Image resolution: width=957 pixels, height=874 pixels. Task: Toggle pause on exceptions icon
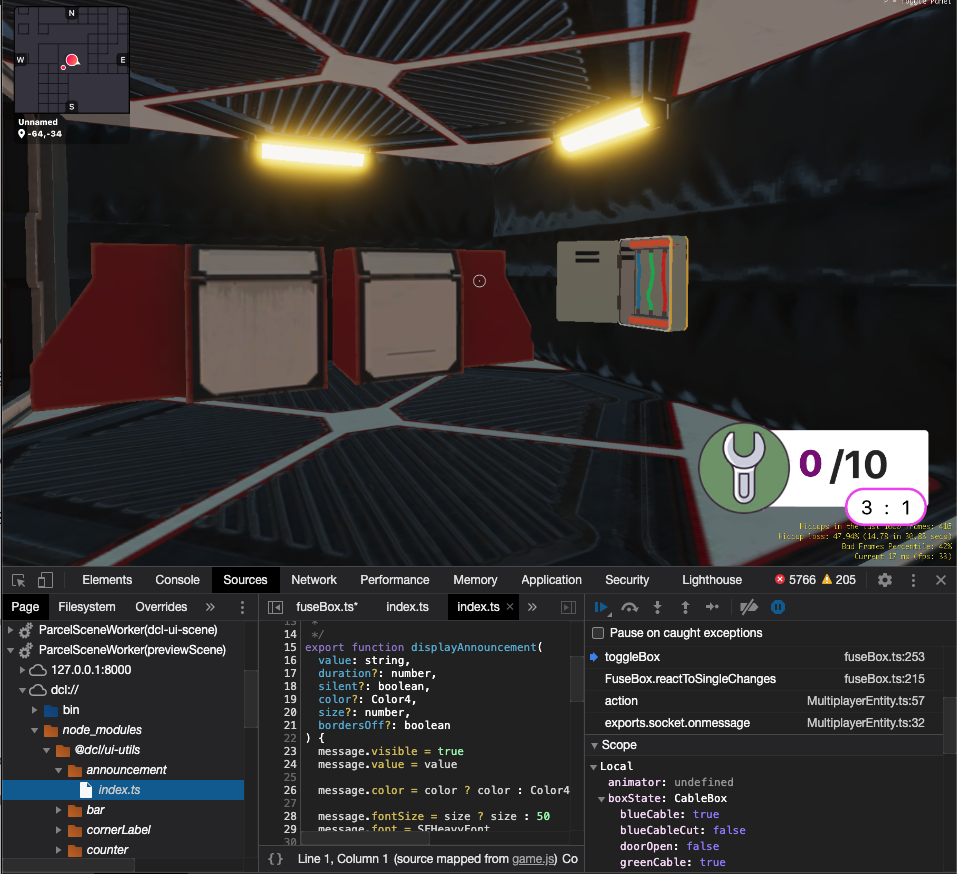(778, 607)
